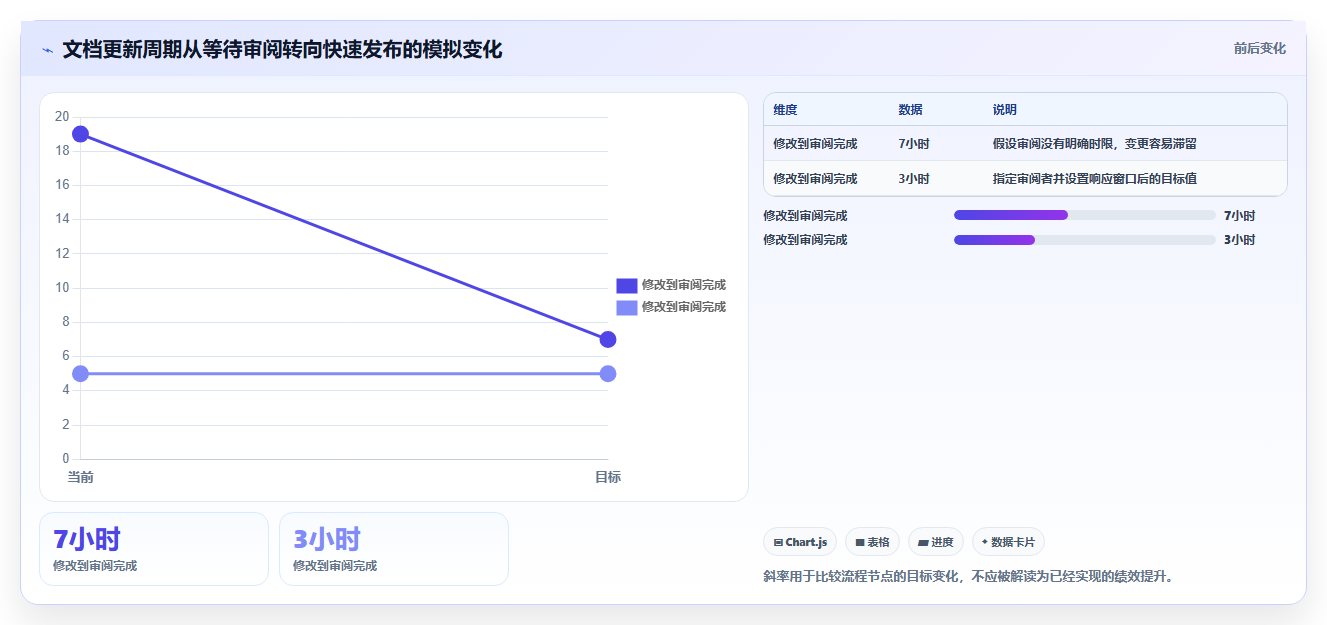The image size is (1327, 625).
Task: Open the 3小时 data card
Action: [x=394, y=549]
